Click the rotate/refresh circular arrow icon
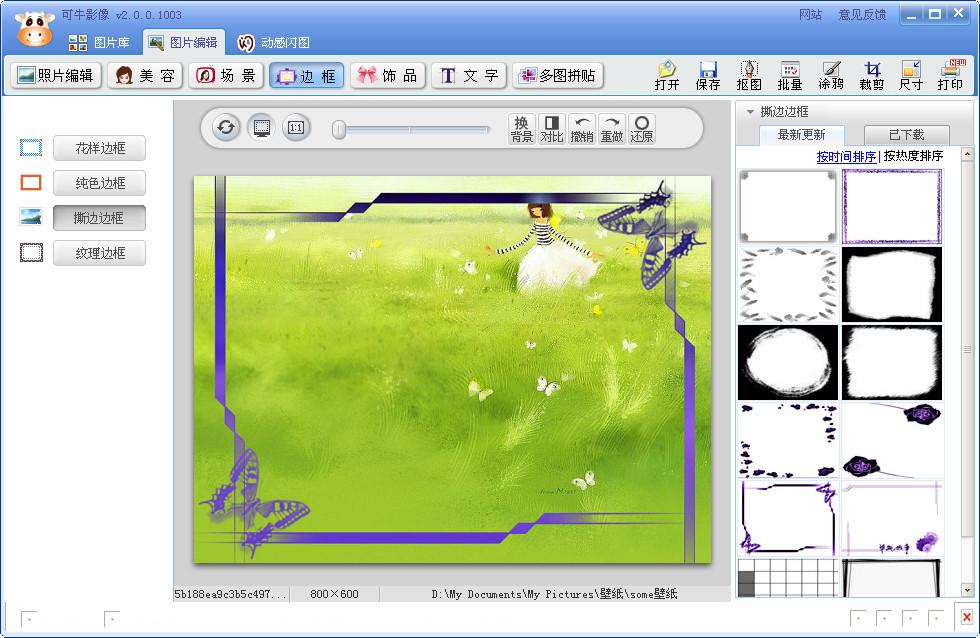Viewport: 980px width, 638px height. point(226,128)
